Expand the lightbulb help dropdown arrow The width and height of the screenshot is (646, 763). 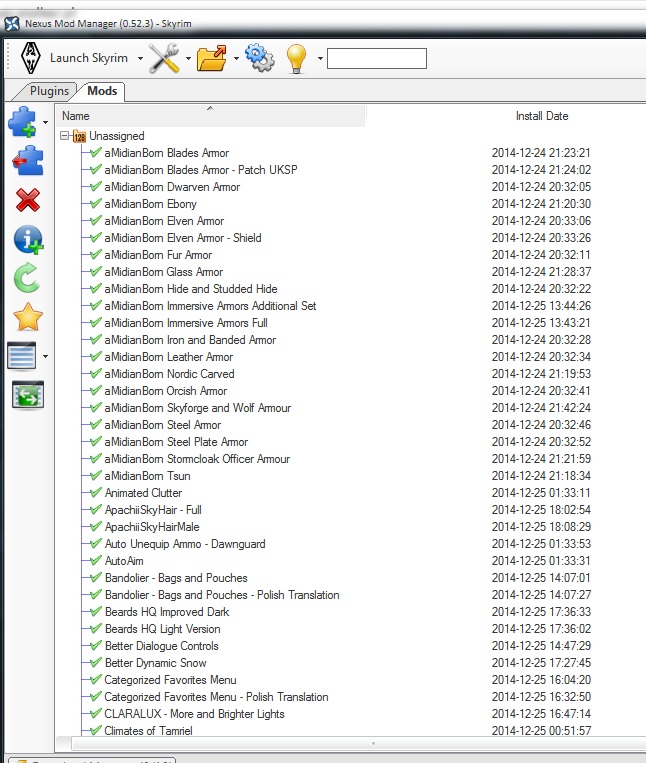tap(320, 58)
